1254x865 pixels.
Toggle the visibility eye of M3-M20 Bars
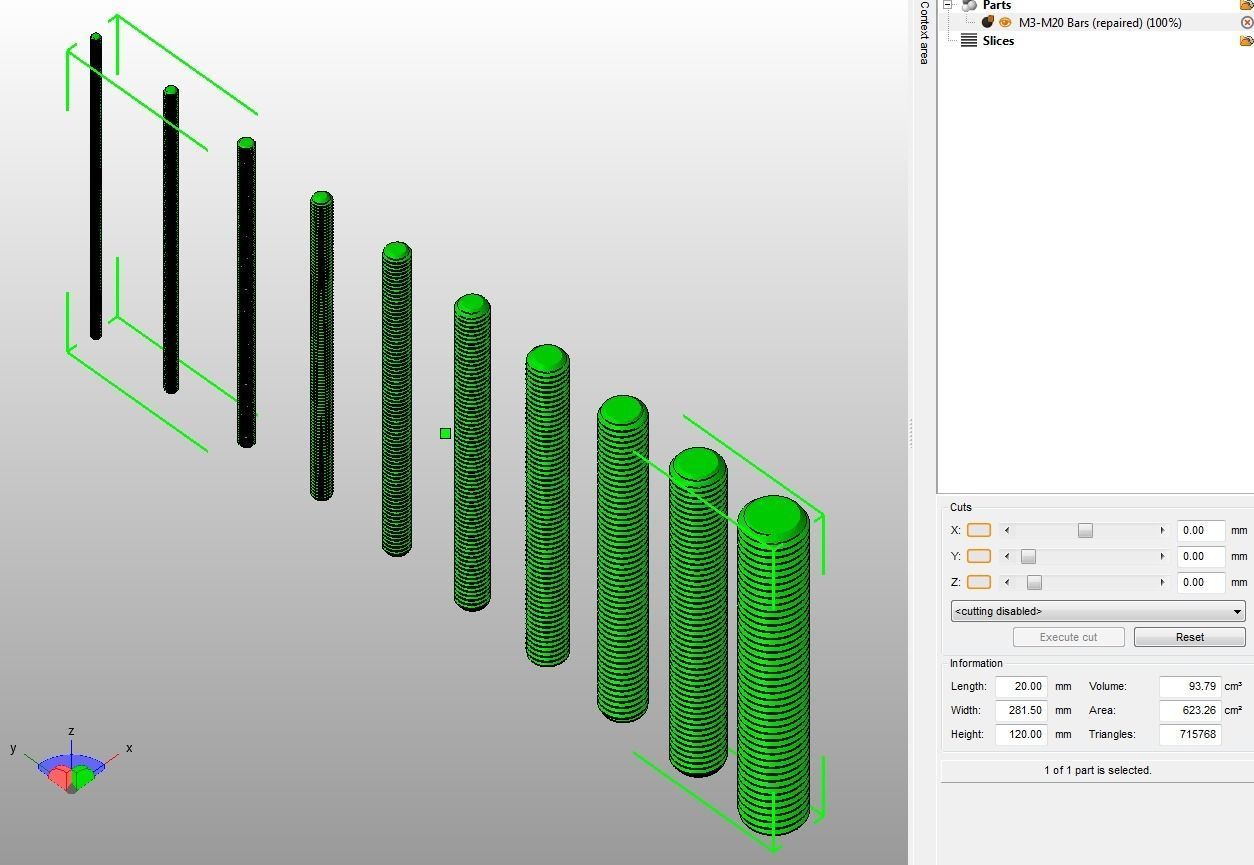1005,22
